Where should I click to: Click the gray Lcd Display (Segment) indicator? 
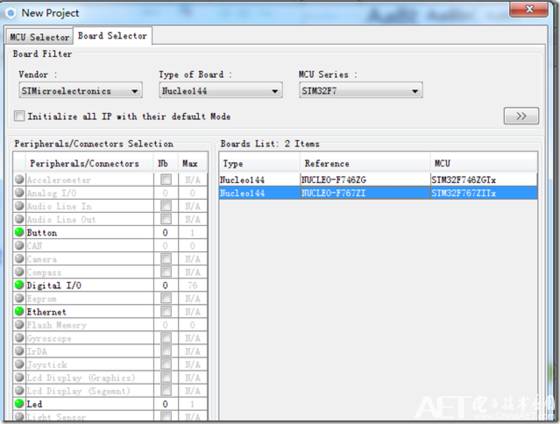19,391
